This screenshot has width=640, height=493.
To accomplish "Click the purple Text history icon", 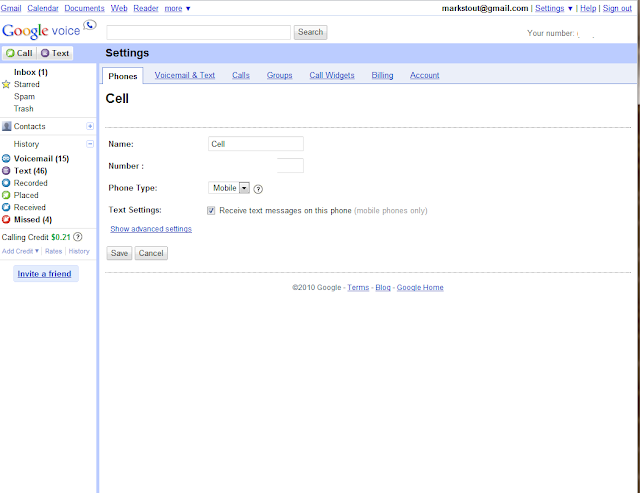I will [x=6, y=171].
